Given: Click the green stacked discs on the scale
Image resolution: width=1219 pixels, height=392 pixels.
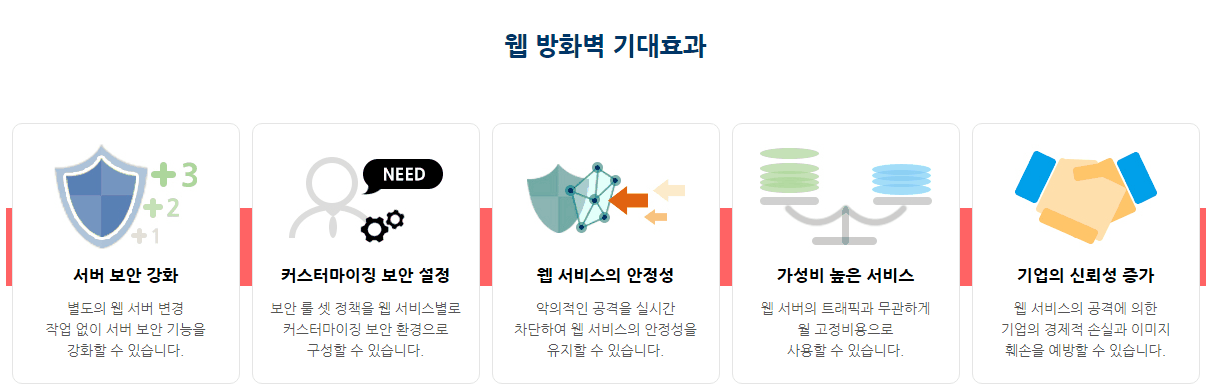Looking at the screenshot, I should coord(790,170).
